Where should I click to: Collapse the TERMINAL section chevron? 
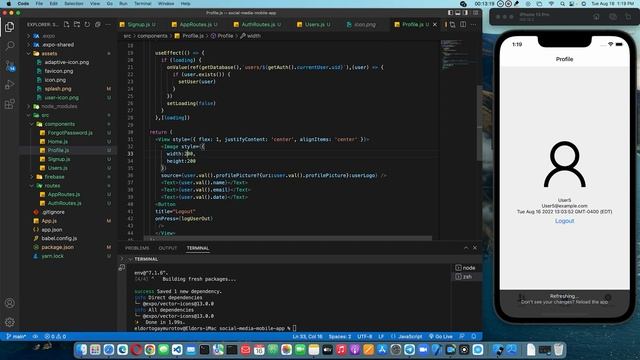131,259
